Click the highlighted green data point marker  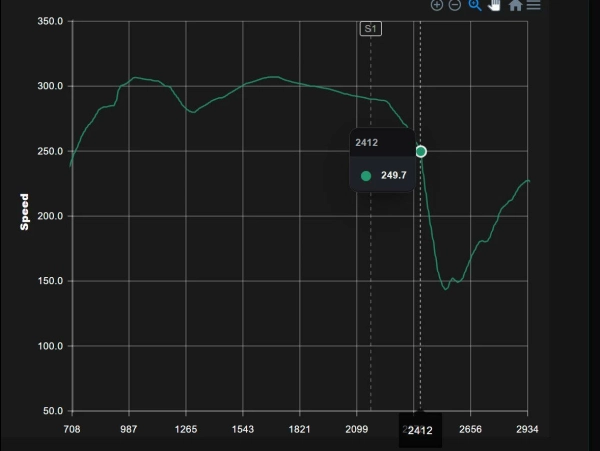click(421, 152)
